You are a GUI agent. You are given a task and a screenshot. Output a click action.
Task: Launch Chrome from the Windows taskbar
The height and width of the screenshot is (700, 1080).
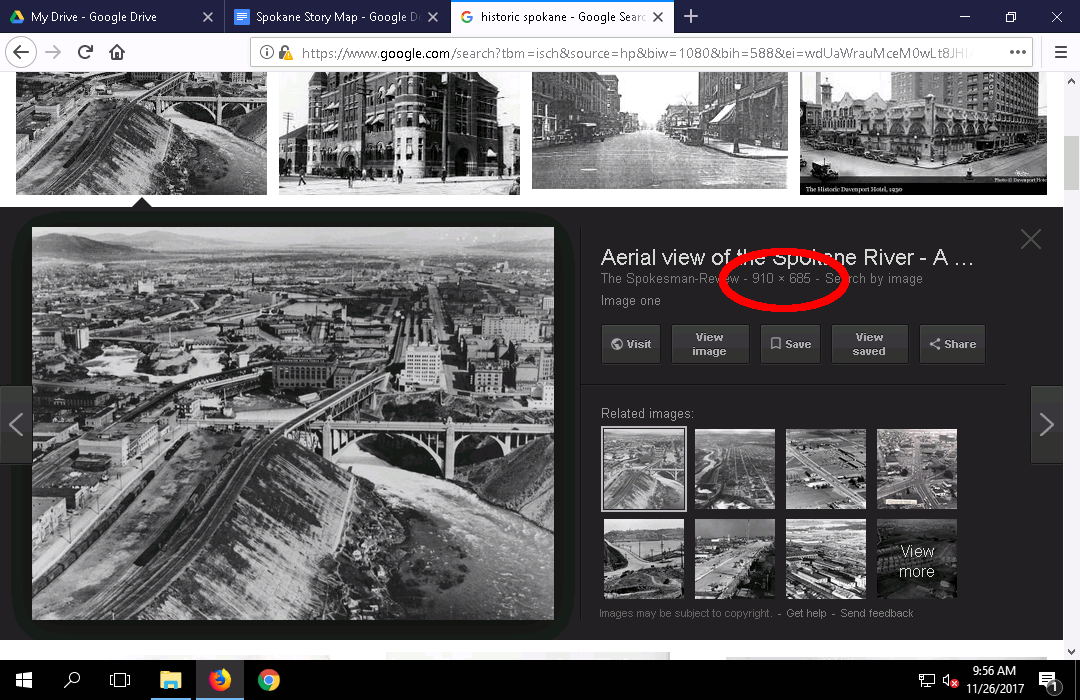coord(268,680)
